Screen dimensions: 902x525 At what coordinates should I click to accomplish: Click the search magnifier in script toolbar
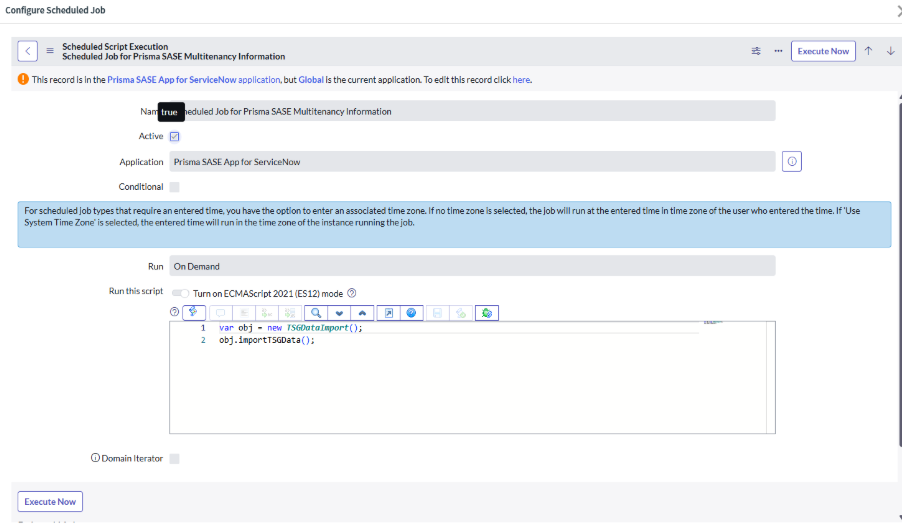(314, 313)
